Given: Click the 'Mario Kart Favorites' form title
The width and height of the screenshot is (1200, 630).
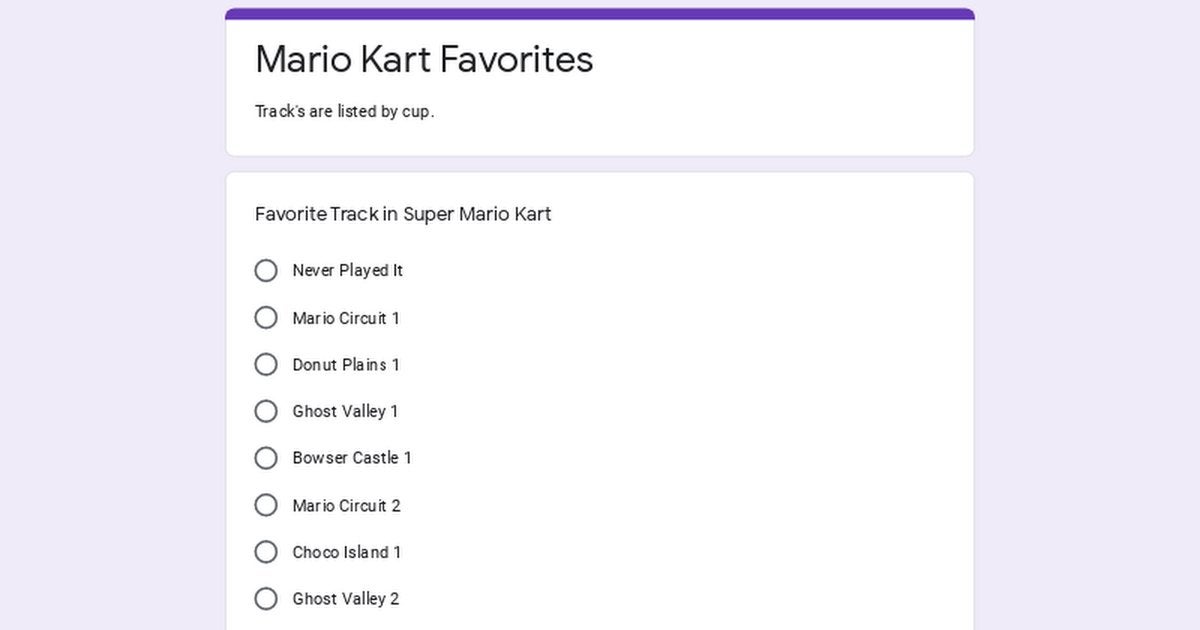Looking at the screenshot, I should pyautogui.click(x=424, y=60).
